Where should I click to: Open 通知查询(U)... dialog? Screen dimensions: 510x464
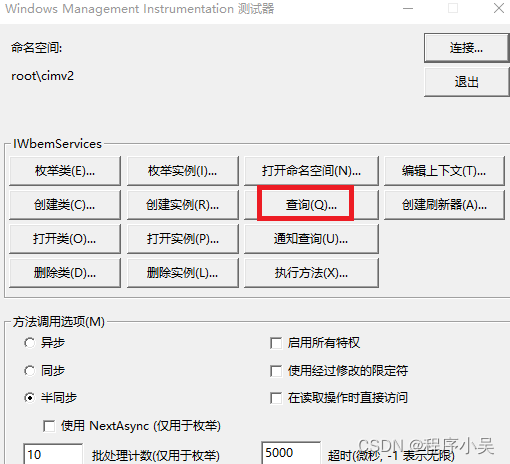tap(311, 239)
